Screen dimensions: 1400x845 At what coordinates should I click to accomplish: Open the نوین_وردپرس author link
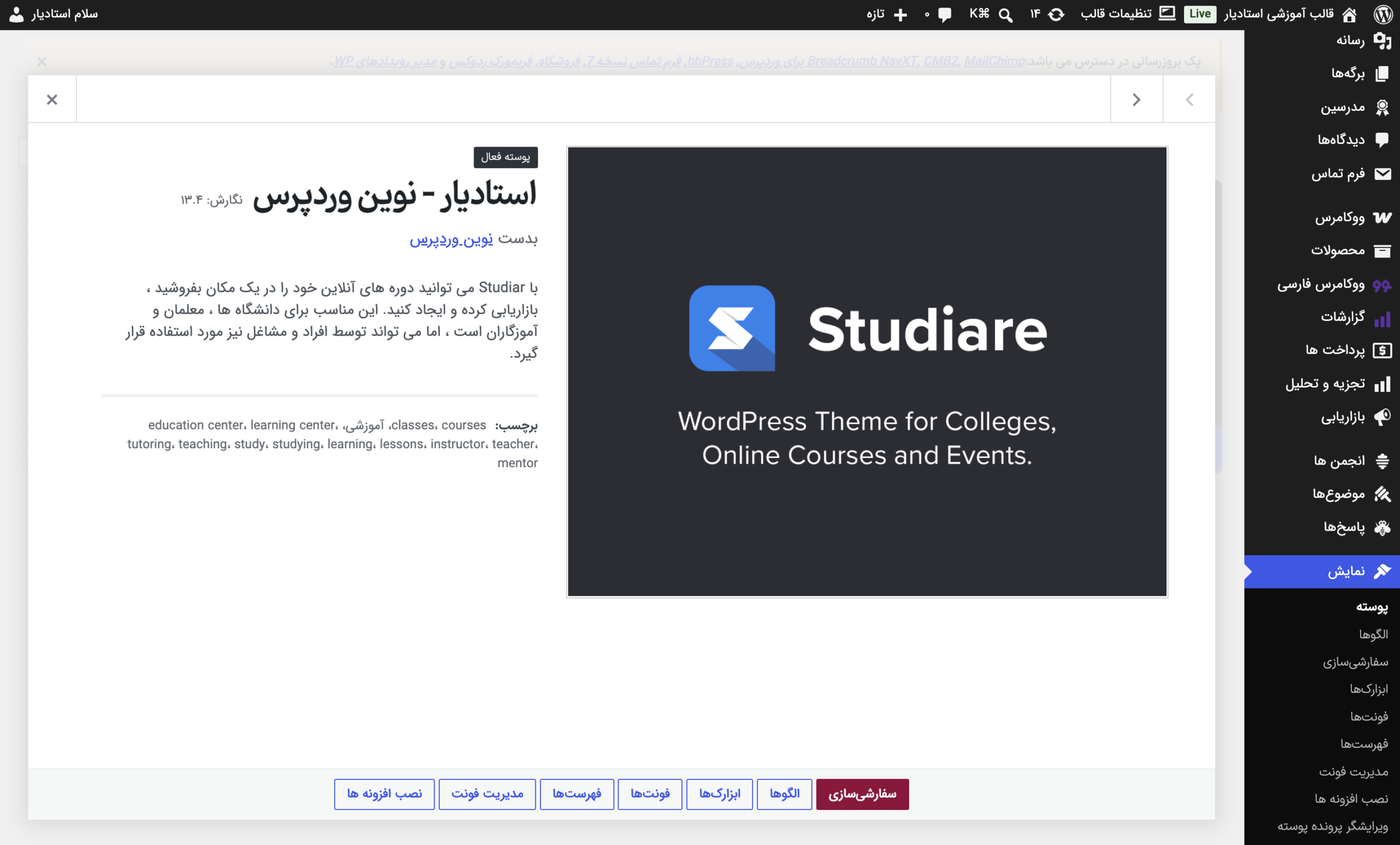click(451, 239)
